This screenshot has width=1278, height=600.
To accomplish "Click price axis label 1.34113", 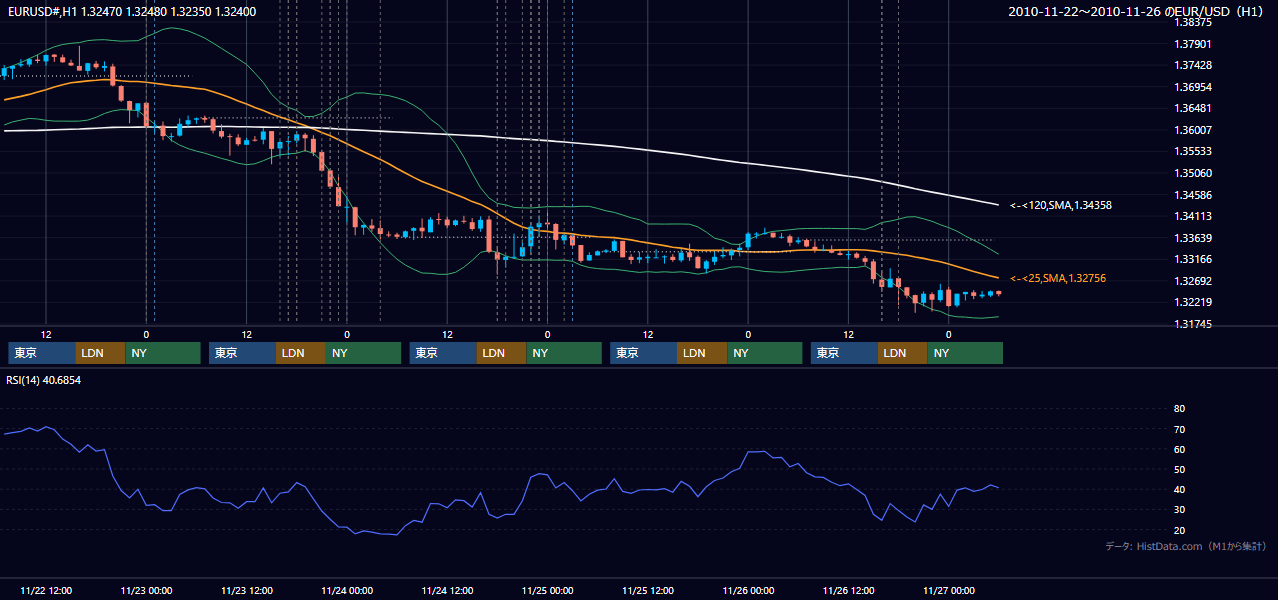I will point(1193,216).
